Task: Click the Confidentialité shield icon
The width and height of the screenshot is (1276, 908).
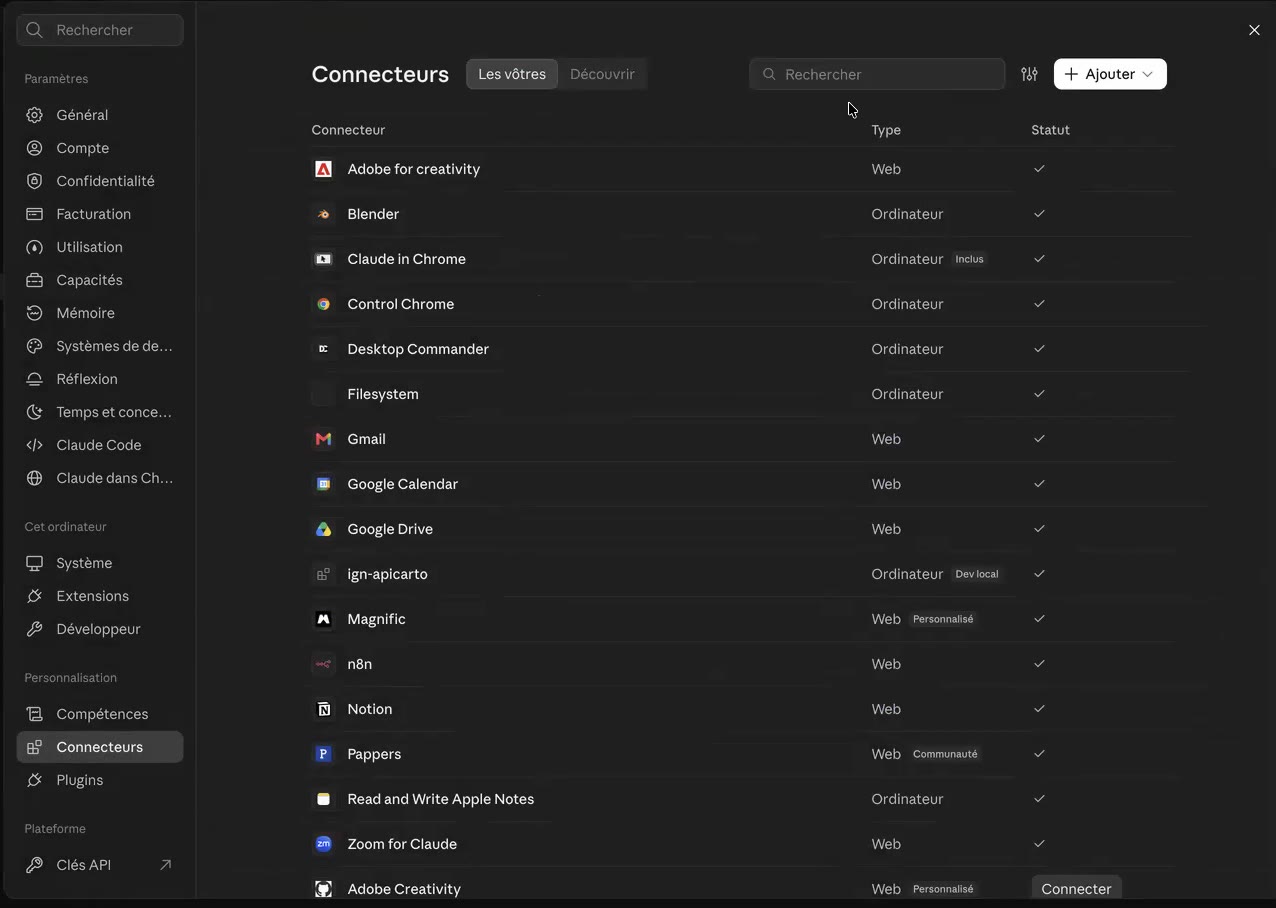Action: 35,181
